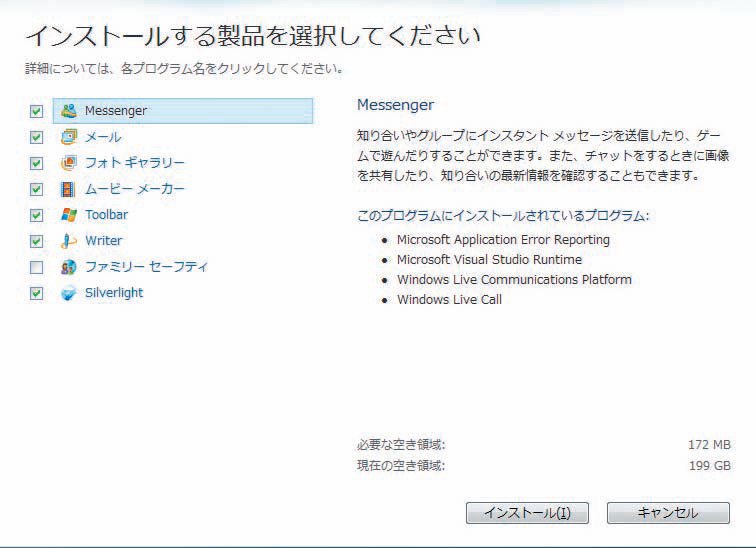The height and width of the screenshot is (548, 756).
Task: Click the キャンセル button
Action: click(668, 513)
